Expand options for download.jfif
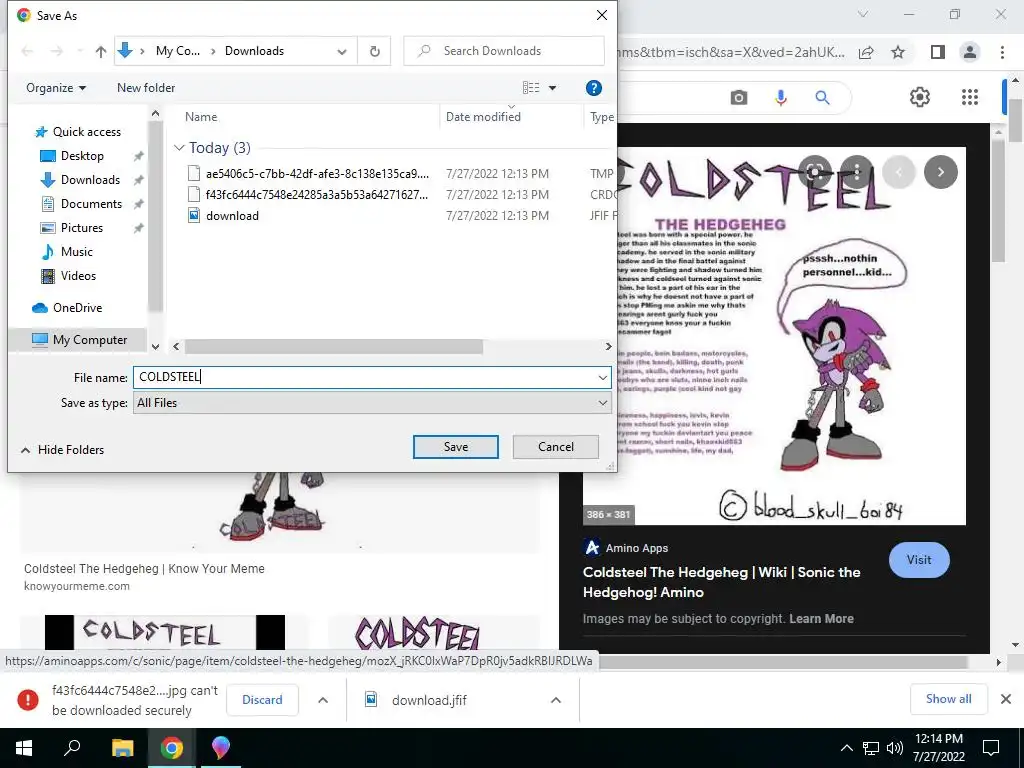The image size is (1024, 768). 555,700
